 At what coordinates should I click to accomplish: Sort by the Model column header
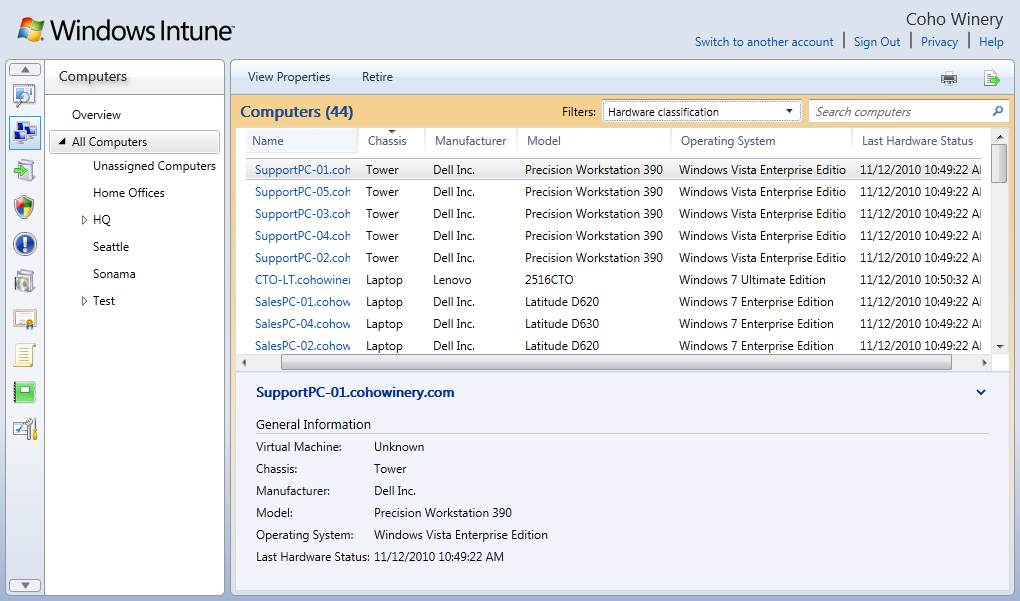[x=594, y=140]
